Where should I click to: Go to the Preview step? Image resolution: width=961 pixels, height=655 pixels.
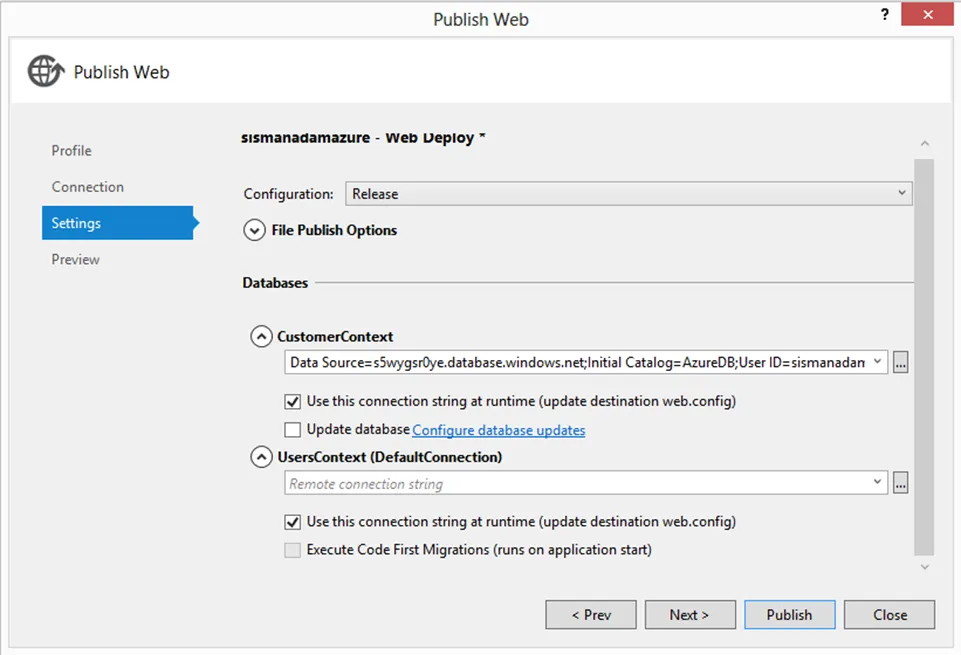75,260
